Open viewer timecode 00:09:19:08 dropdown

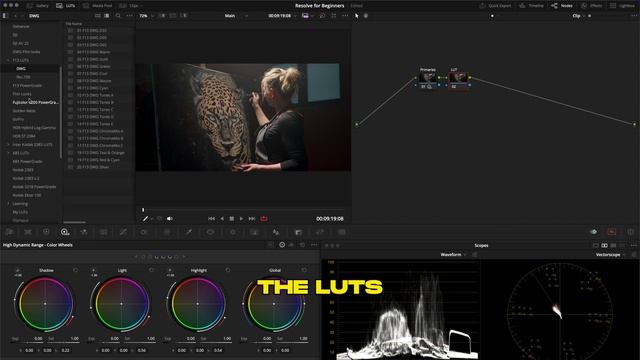click(x=282, y=16)
